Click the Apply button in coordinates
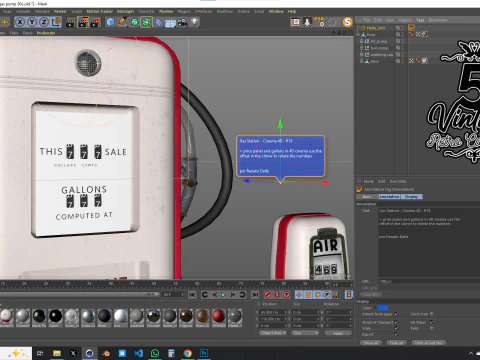The height and width of the screenshot is (360, 480). click(338, 333)
